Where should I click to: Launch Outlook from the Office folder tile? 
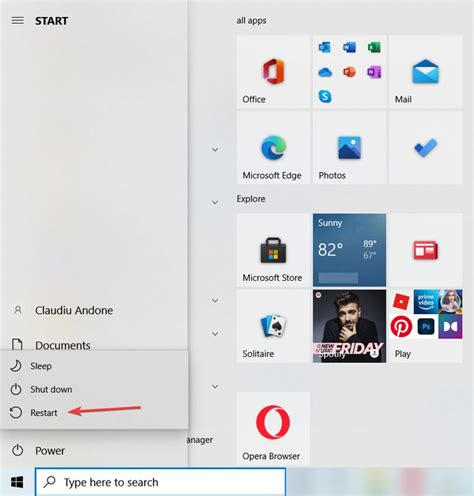click(324, 47)
